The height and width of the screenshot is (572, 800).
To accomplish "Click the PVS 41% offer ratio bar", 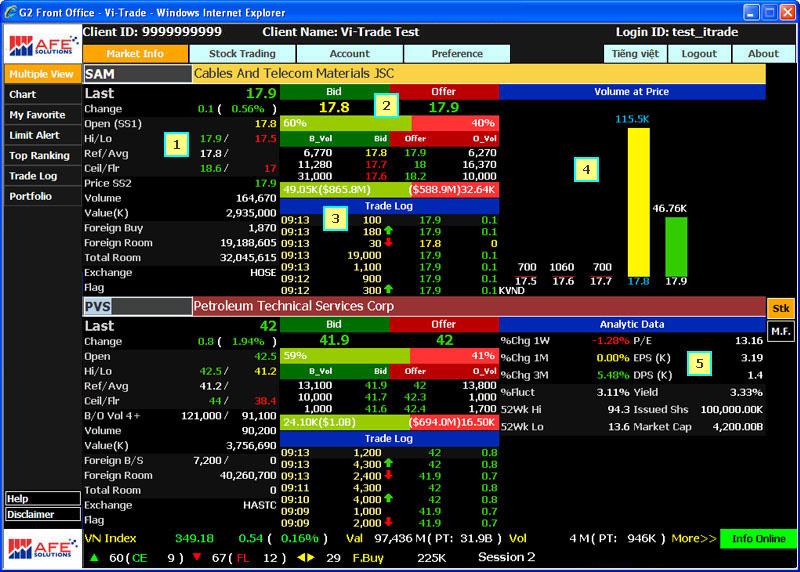I will 454,356.
